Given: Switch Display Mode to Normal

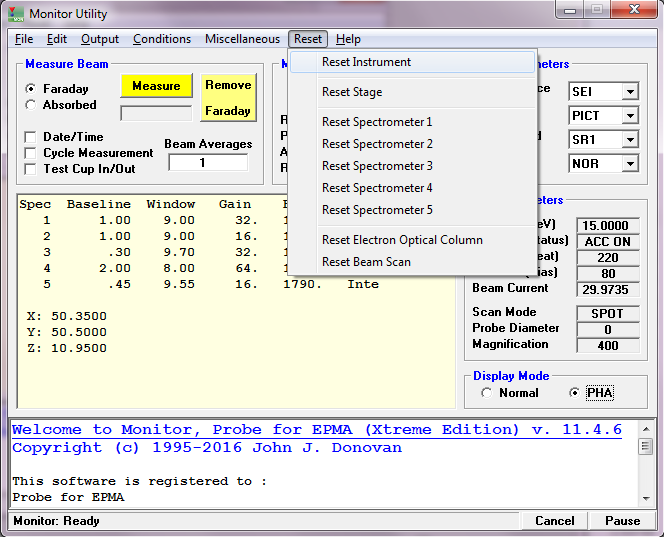Looking at the screenshot, I should click(x=487, y=393).
